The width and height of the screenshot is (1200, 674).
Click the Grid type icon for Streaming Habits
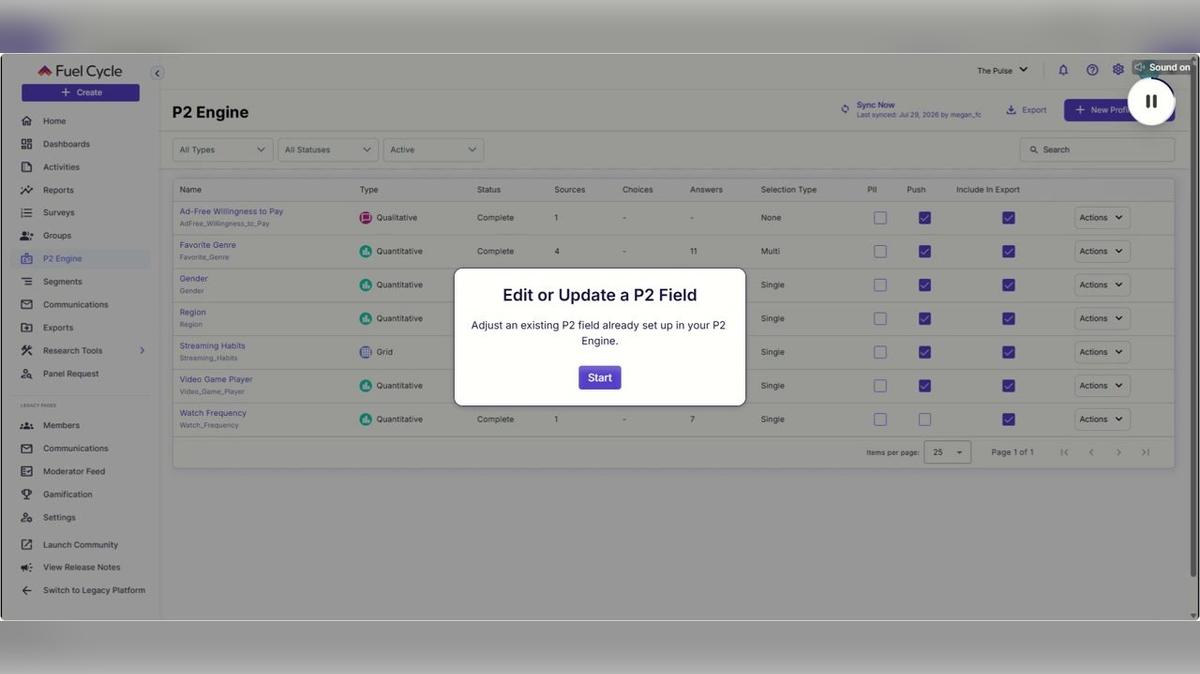click(365, 352)
